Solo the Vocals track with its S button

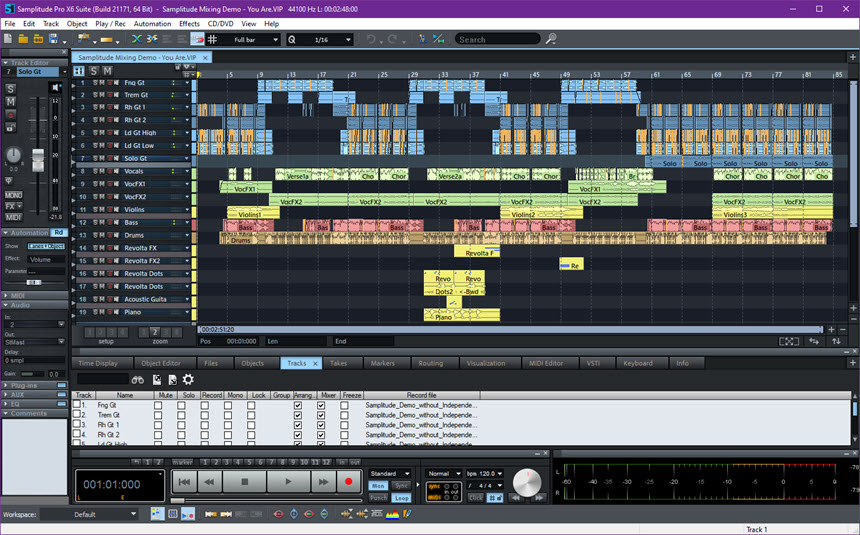(95, 171)
